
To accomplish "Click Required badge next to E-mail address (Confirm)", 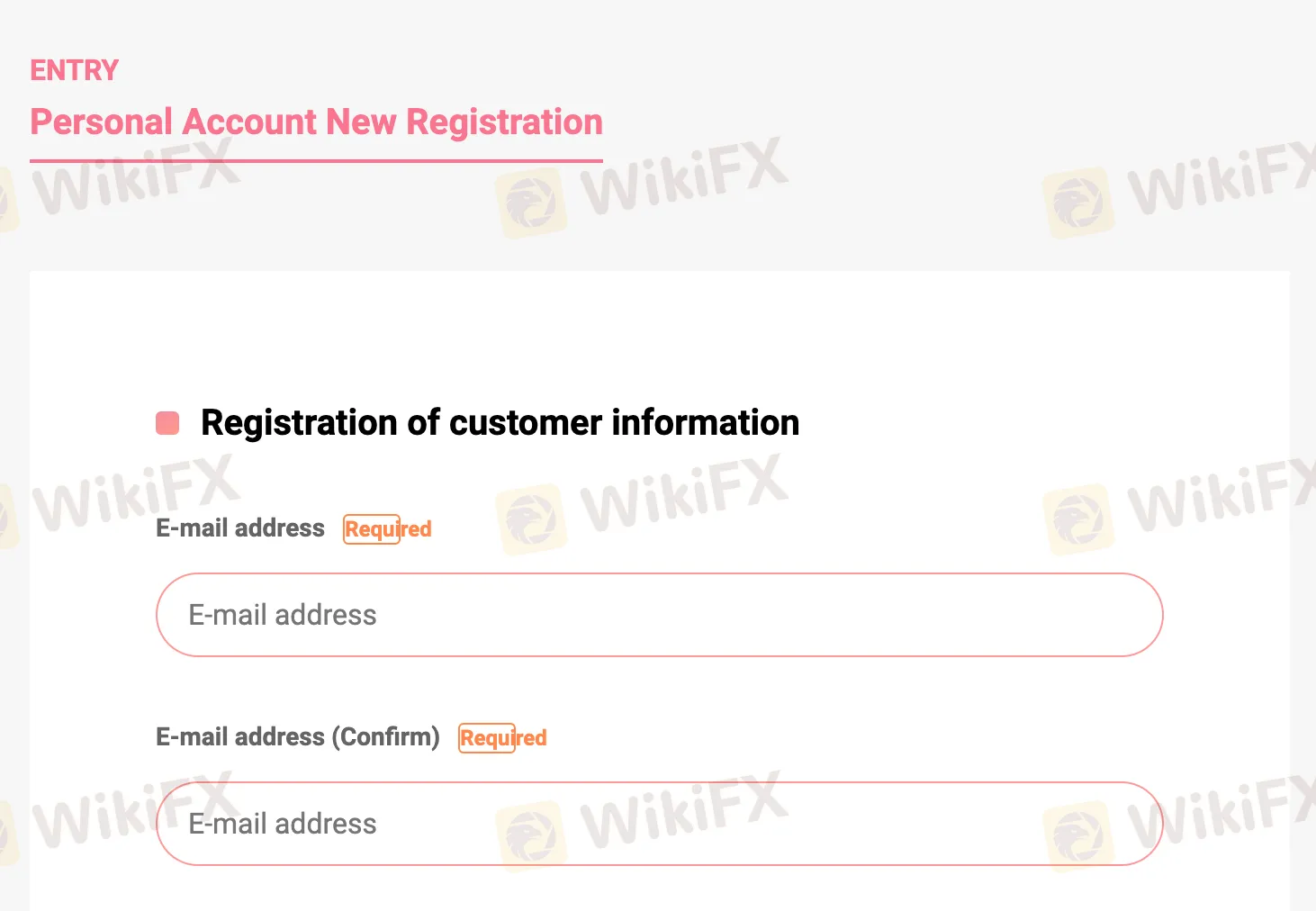I will point(503,738).
